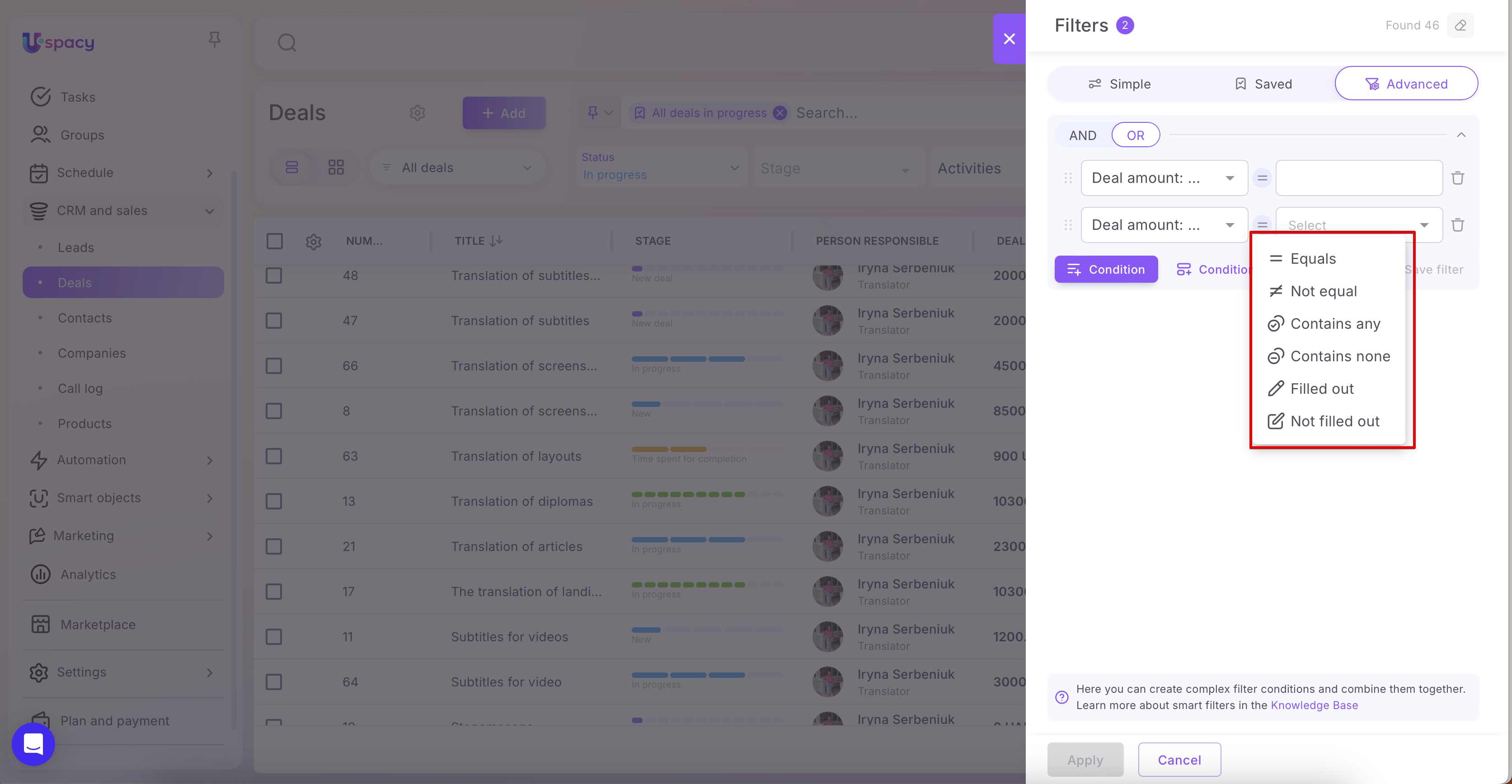Pick Filled out in operator list
1512x784 pixels.
click(1321, 389)
